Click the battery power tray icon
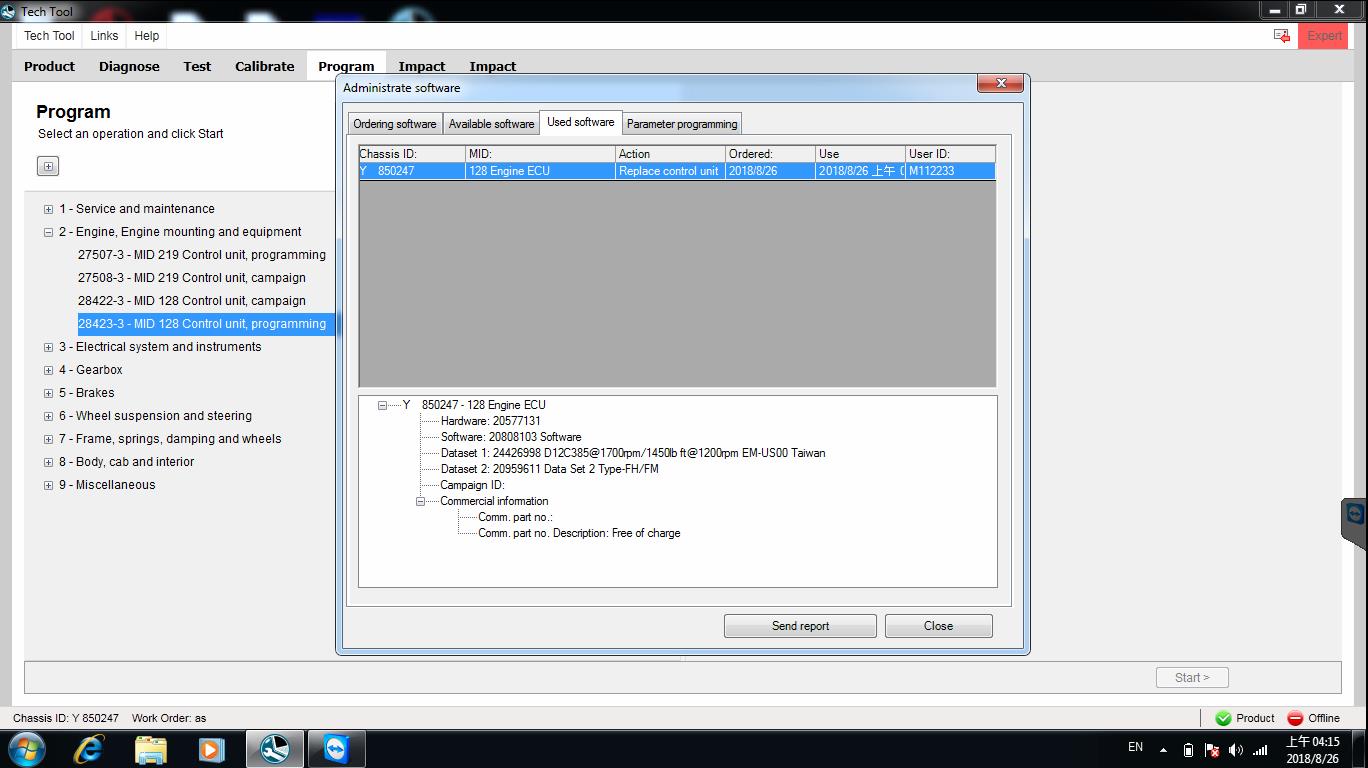1368x768 pixels. tap(1188, 749)
